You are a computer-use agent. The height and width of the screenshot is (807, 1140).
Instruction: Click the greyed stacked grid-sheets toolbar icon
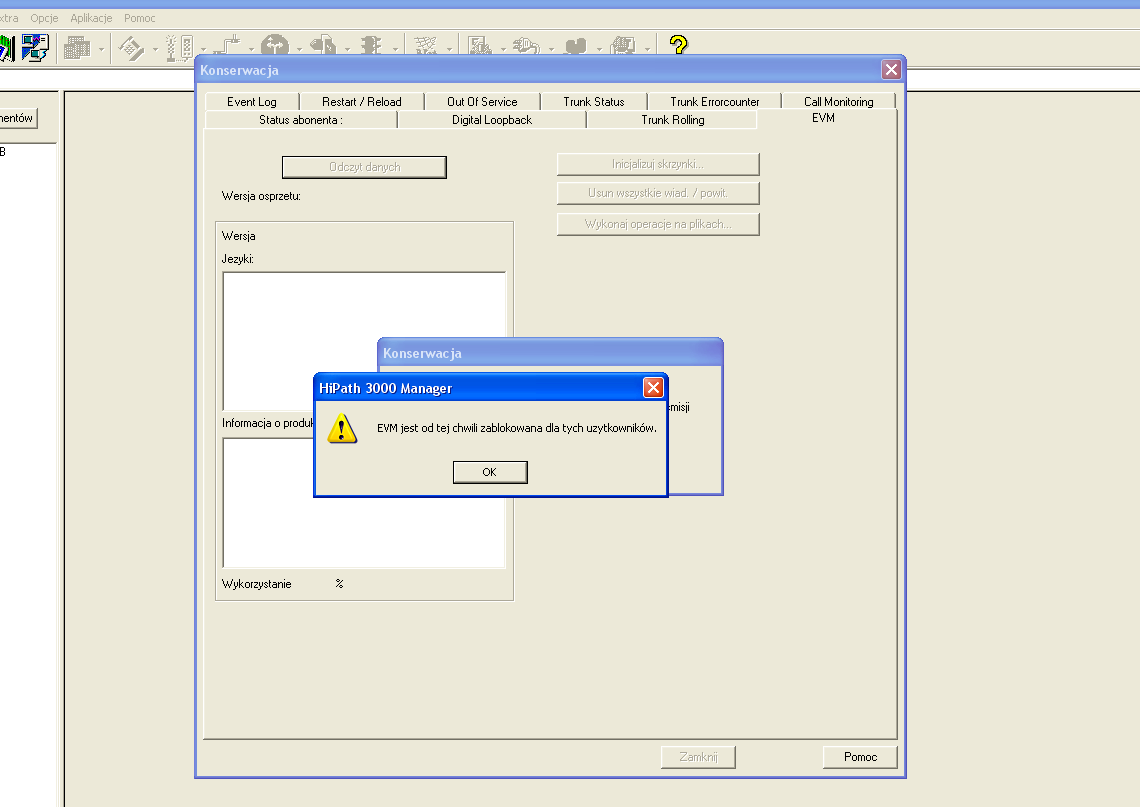[x=77, y=48]
